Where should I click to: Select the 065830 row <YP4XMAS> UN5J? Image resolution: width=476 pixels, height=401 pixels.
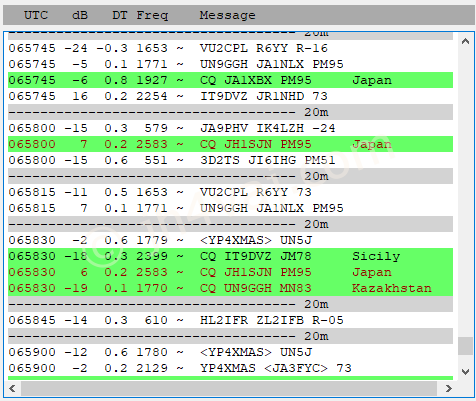click(230, 240)
